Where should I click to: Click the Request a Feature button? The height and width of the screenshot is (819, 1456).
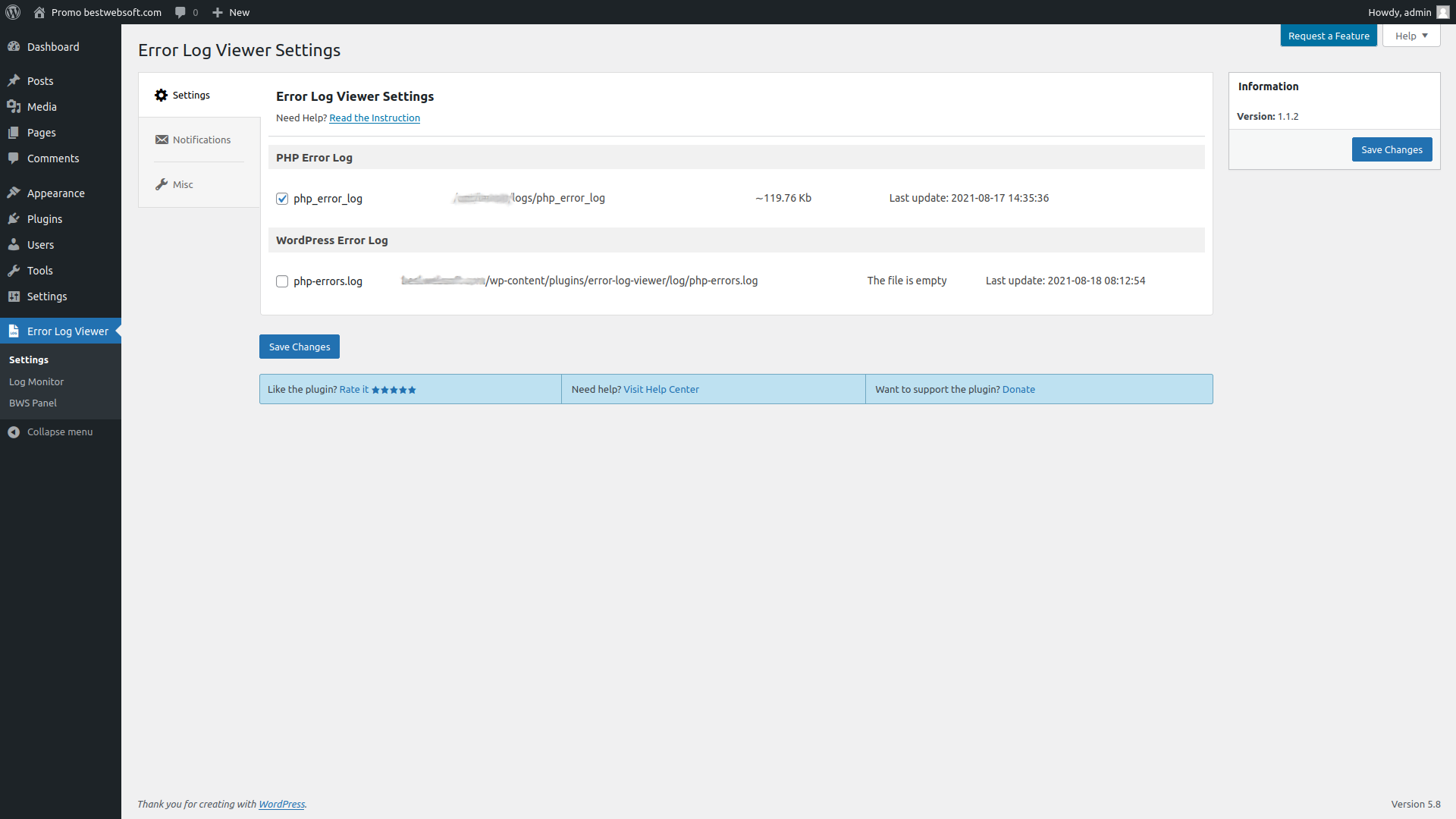click(1328, 36)
